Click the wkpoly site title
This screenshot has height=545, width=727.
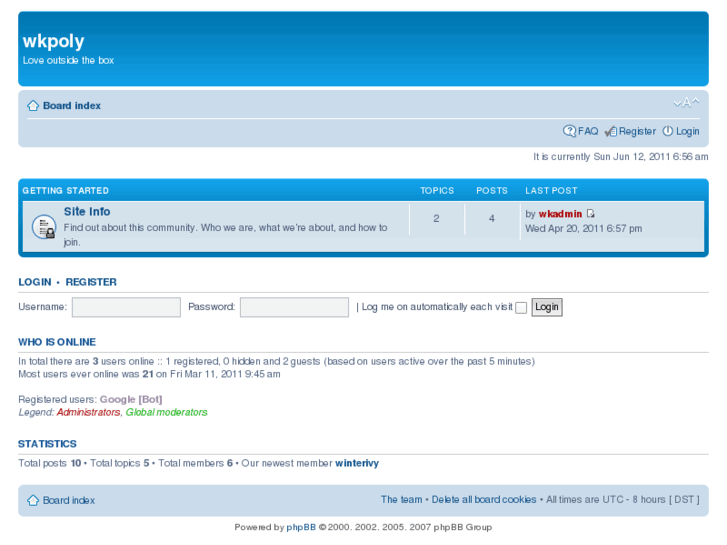[53, 41]
